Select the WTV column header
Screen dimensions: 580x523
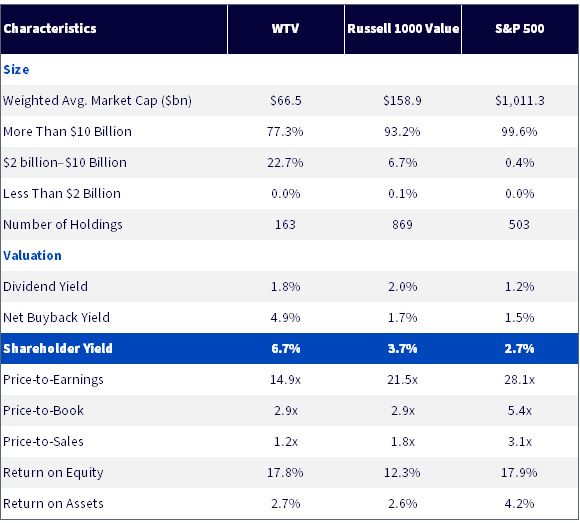(x=285, y=28)
